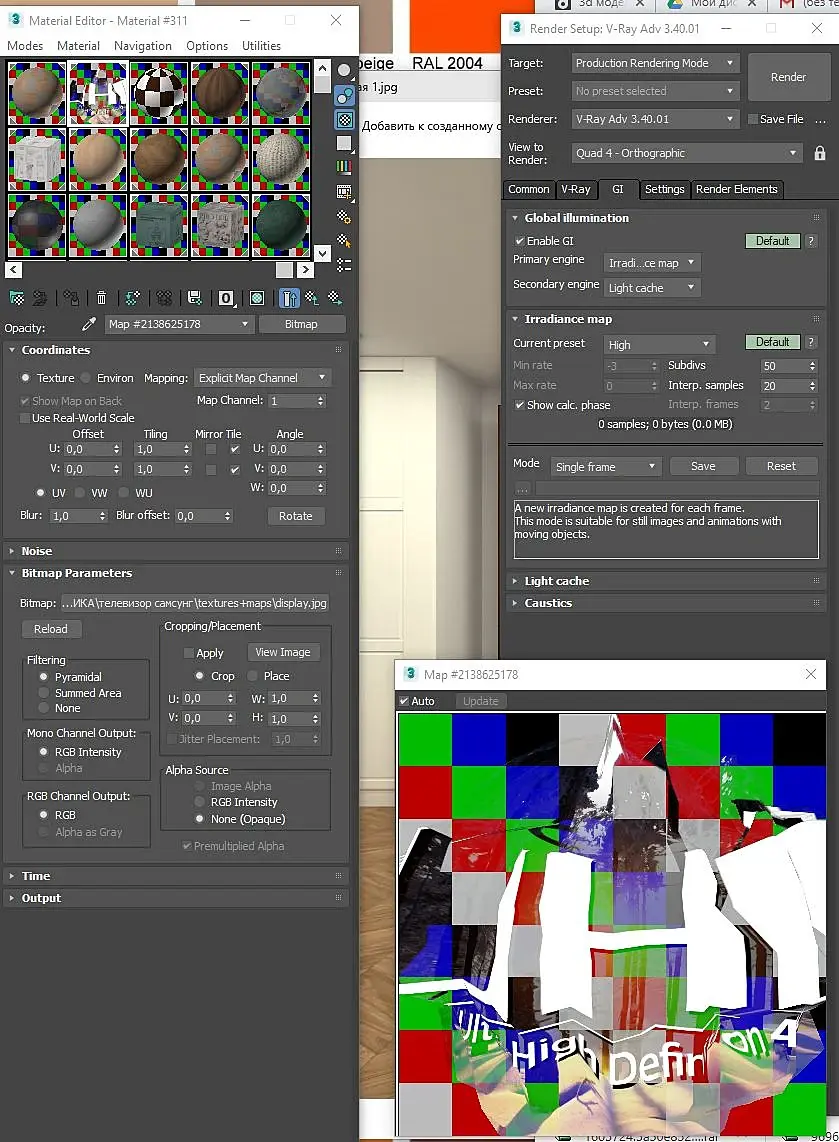
Task: Click the View Image button
Action: [283, 652]
